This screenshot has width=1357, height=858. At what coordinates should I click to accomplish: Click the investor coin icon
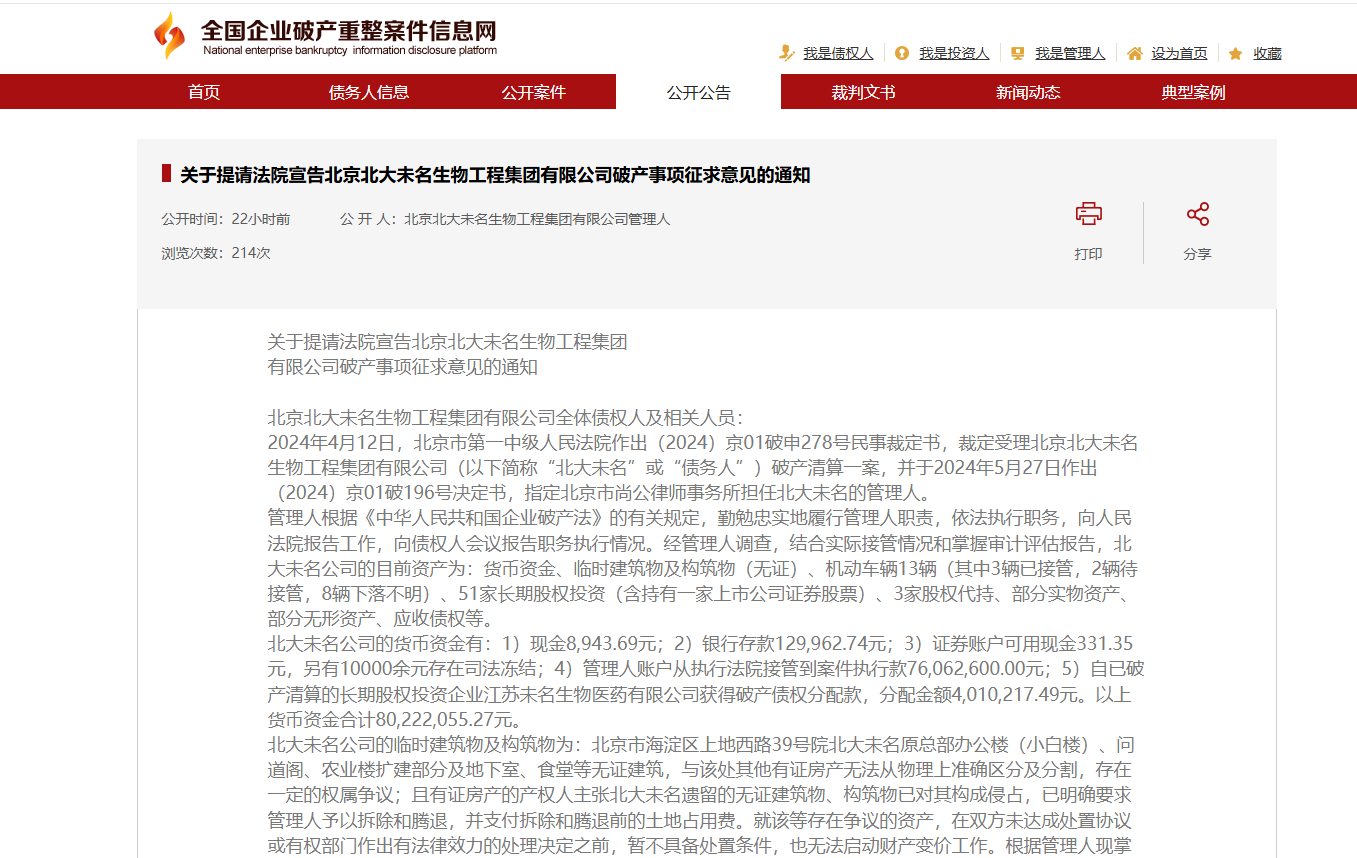[902, 53]
